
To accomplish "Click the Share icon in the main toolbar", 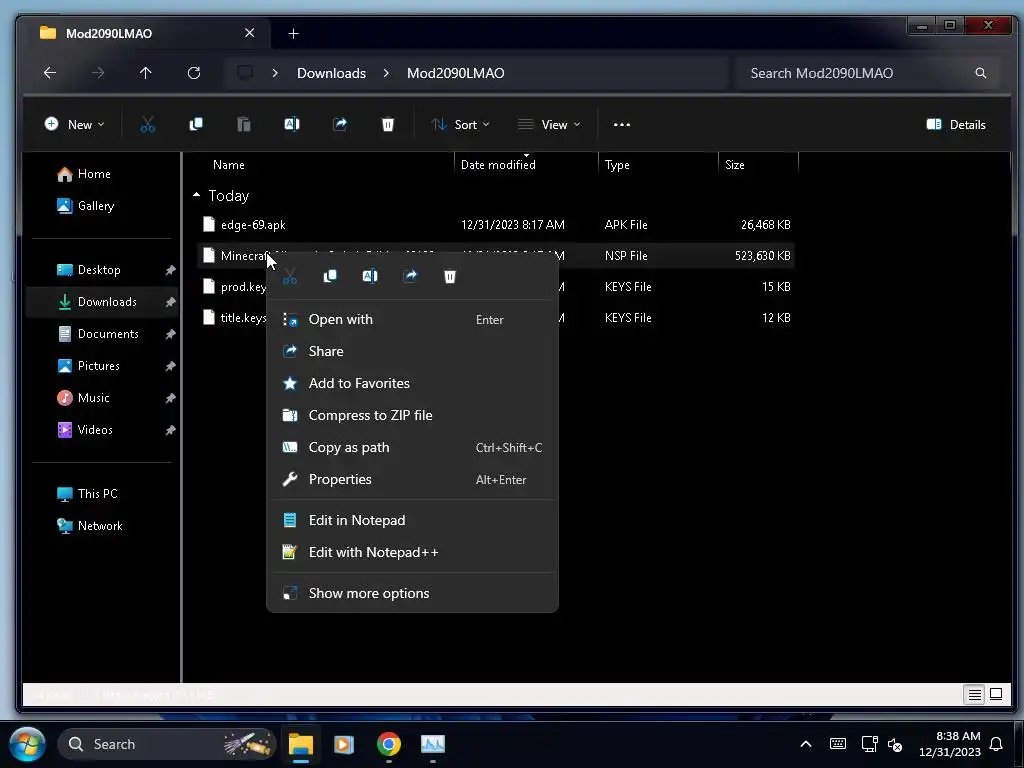I will 340,124.
